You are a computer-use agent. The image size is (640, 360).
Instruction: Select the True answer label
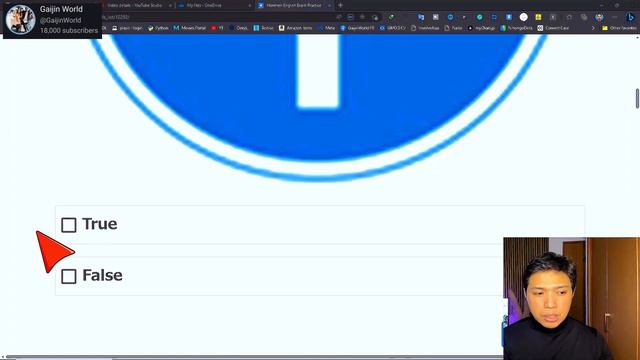tap(100, 224)
